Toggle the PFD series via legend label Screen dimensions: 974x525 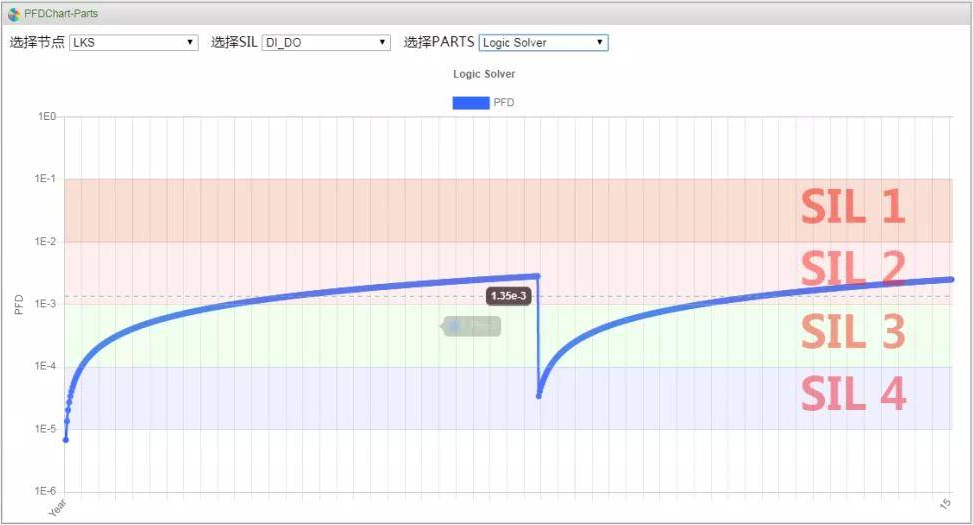tap(504, 102)
